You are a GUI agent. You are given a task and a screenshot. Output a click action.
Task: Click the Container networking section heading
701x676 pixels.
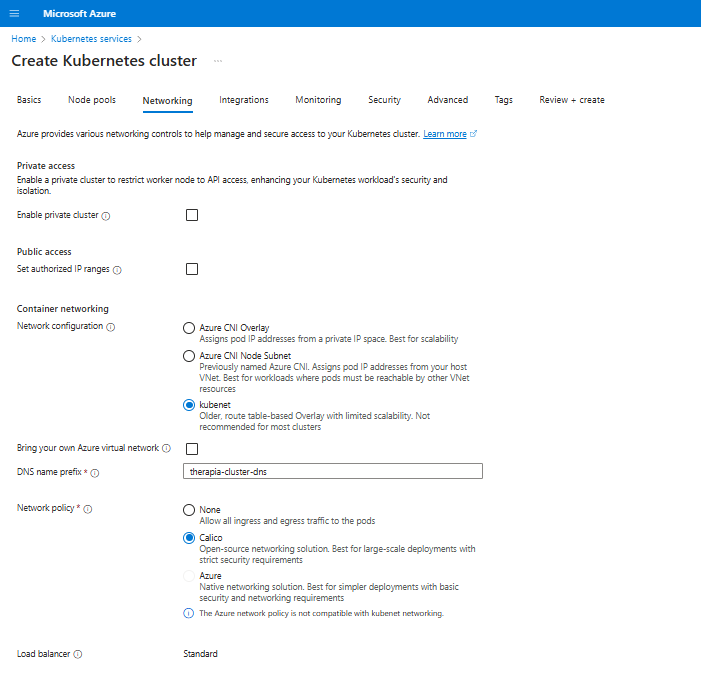click(x=63, y=309)
